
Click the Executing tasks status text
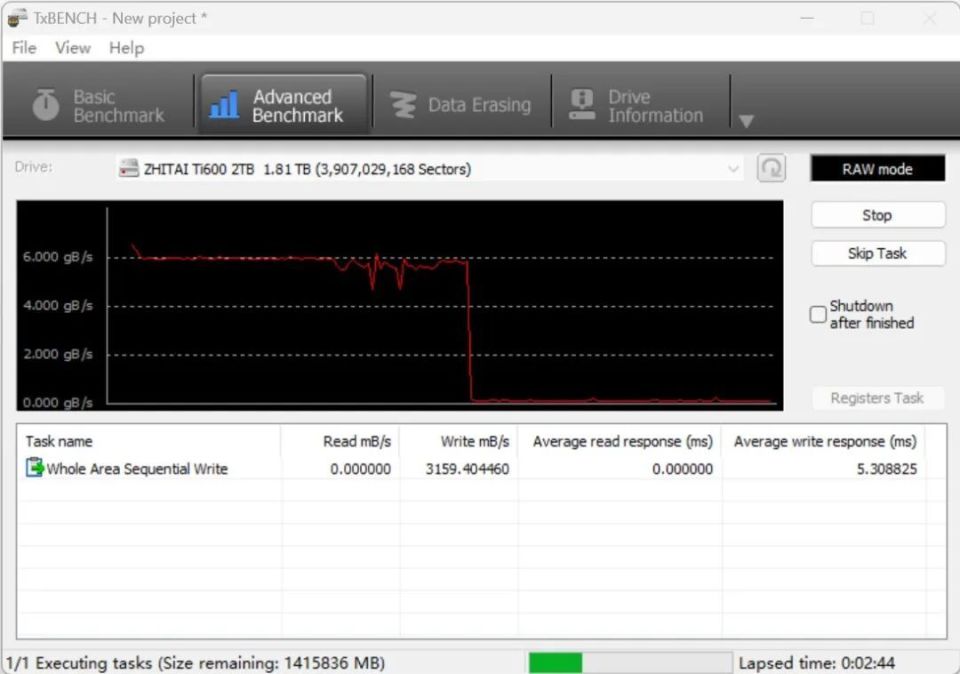click(196, 663)
